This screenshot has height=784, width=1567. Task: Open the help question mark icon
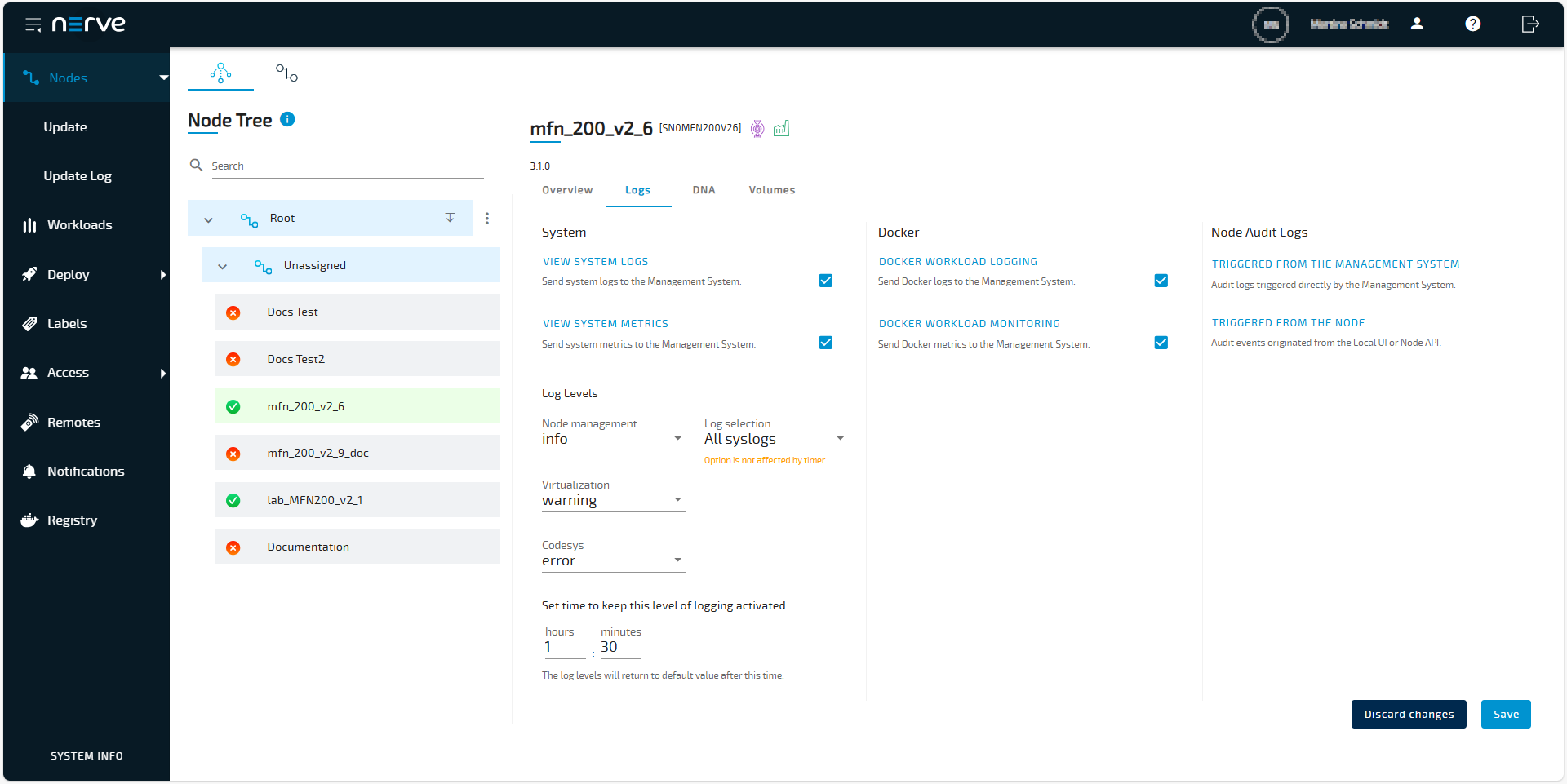(x=1473, y=24)
